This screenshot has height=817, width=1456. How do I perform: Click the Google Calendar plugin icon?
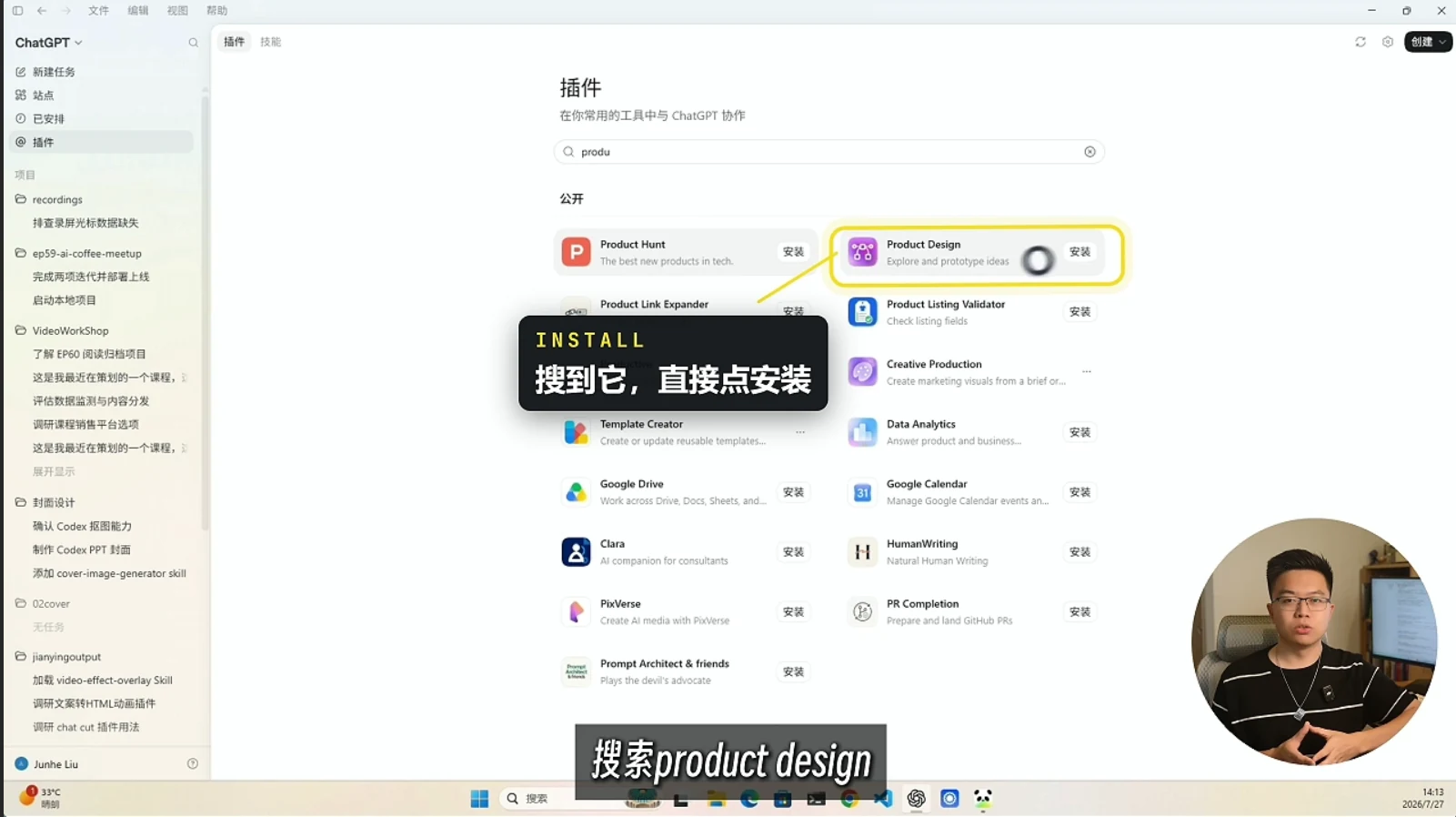(x=862, y=492)
